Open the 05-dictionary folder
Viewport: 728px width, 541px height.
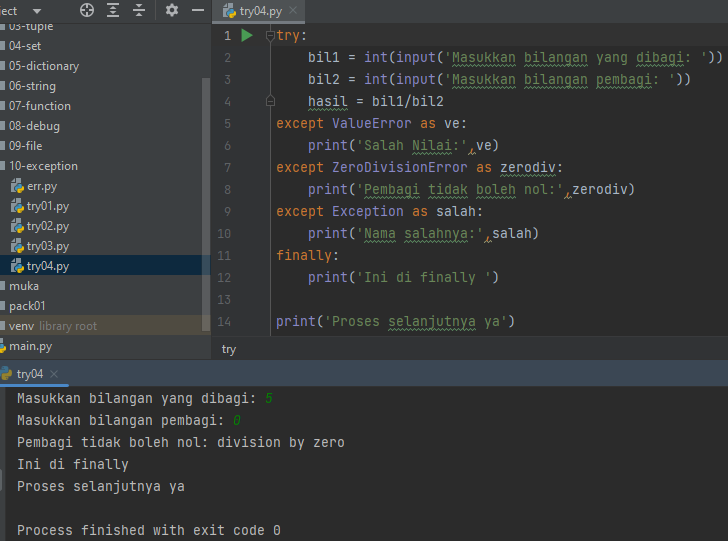tap(44, 66)
